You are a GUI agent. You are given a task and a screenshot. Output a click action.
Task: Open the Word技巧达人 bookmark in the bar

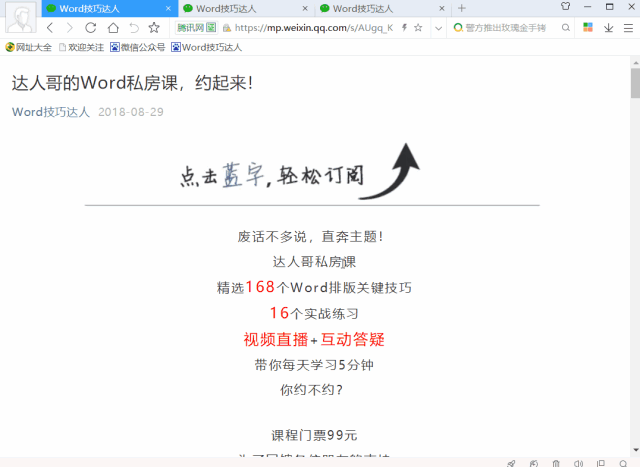click(207, 47)
